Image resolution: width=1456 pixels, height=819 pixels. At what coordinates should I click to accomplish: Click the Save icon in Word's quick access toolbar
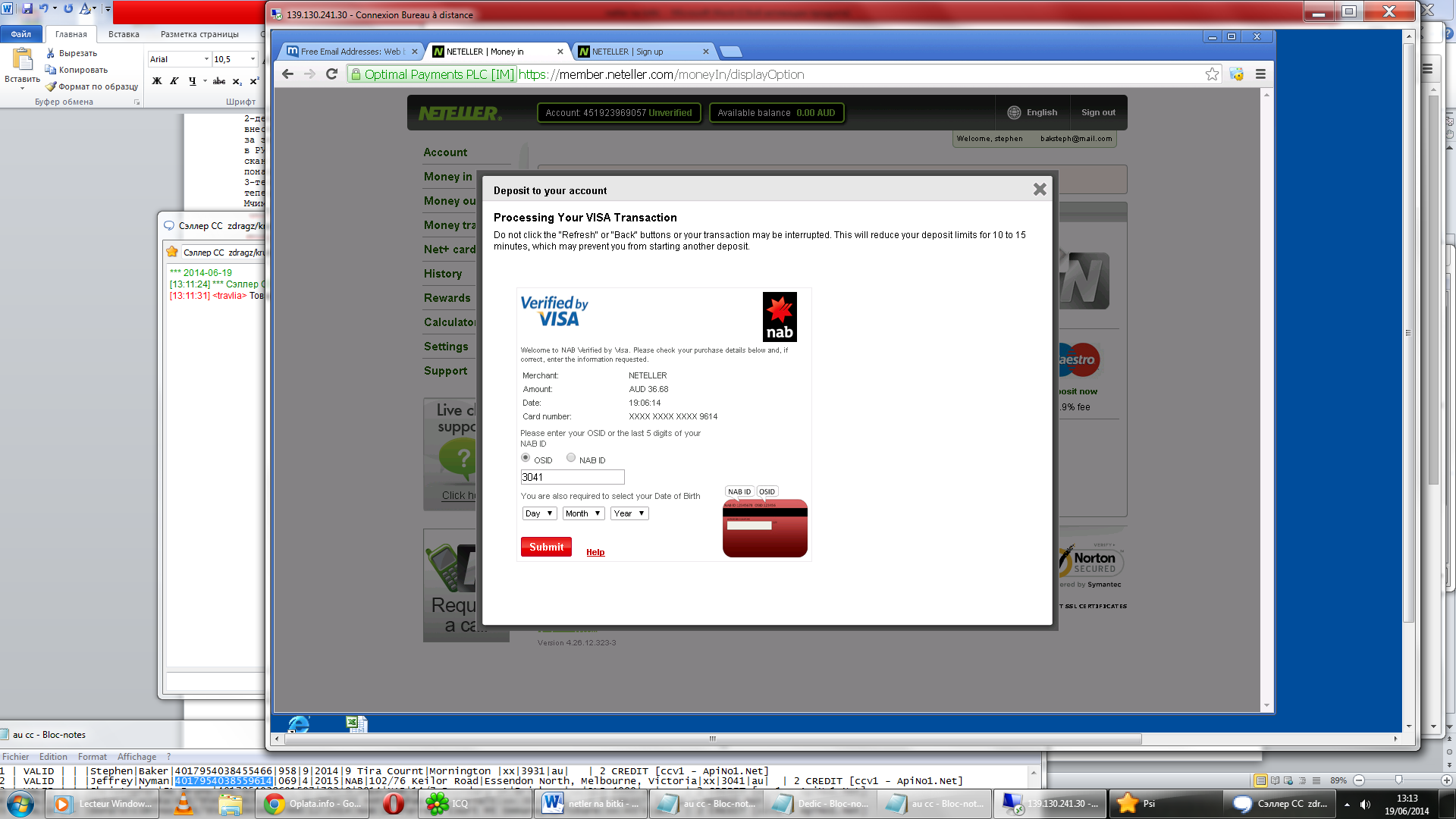(x=27, y=8)
